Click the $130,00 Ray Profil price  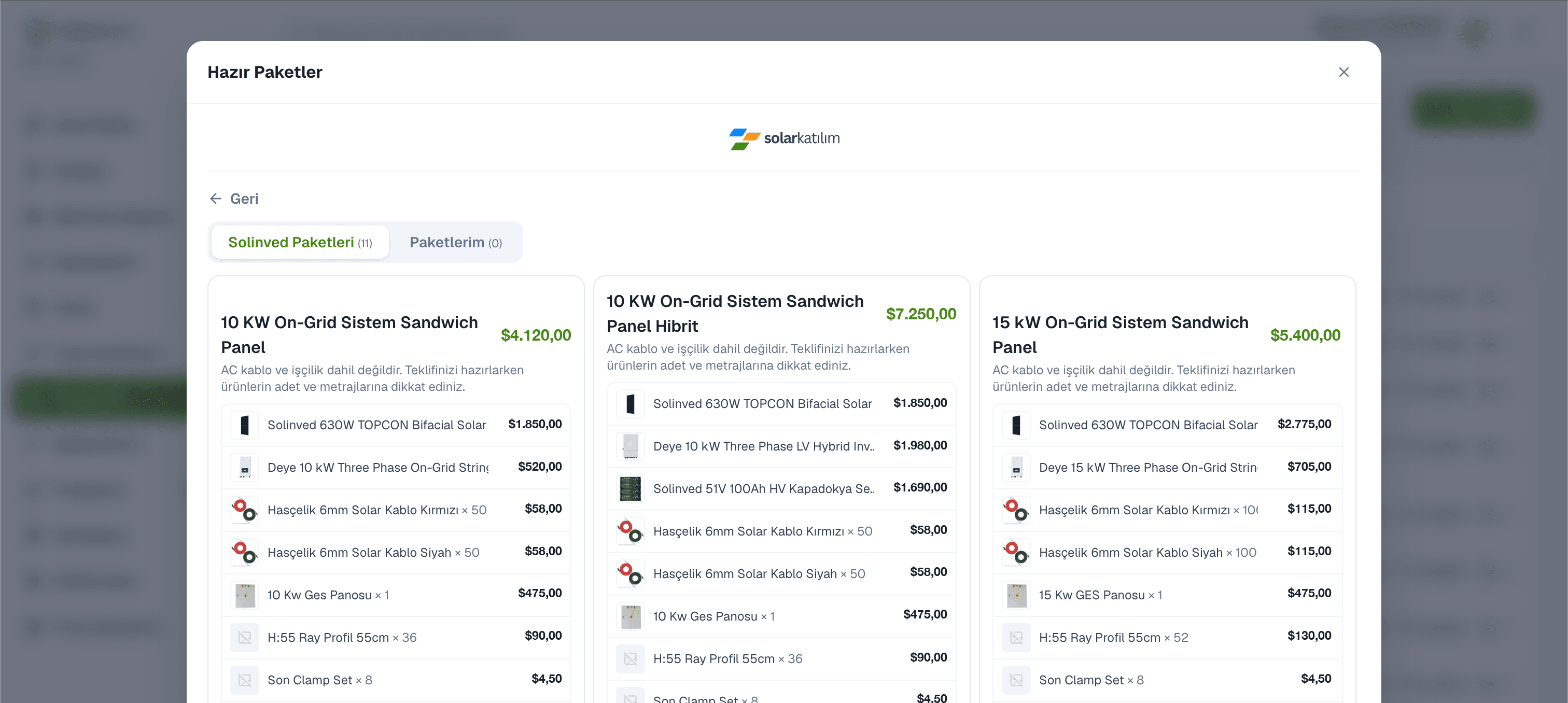[x=1309, y=636]
